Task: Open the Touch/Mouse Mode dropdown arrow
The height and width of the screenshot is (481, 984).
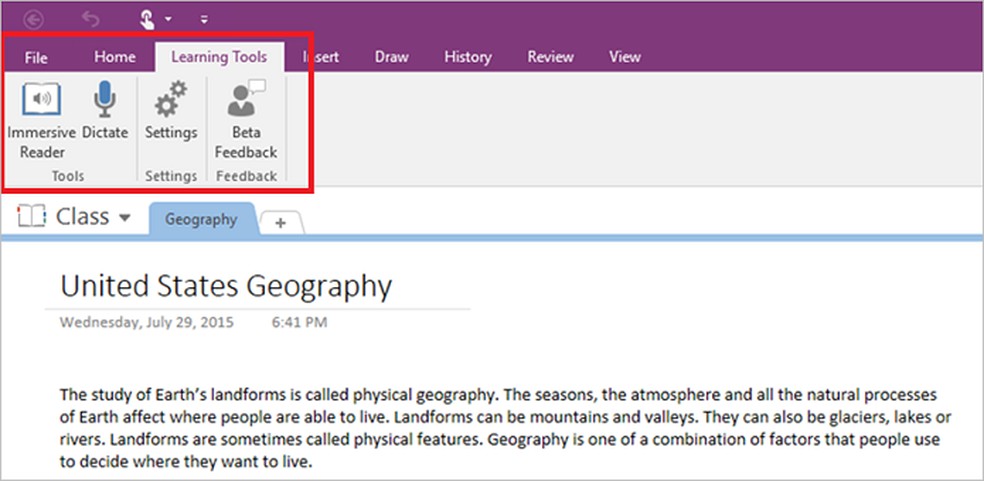Action: 168,19
